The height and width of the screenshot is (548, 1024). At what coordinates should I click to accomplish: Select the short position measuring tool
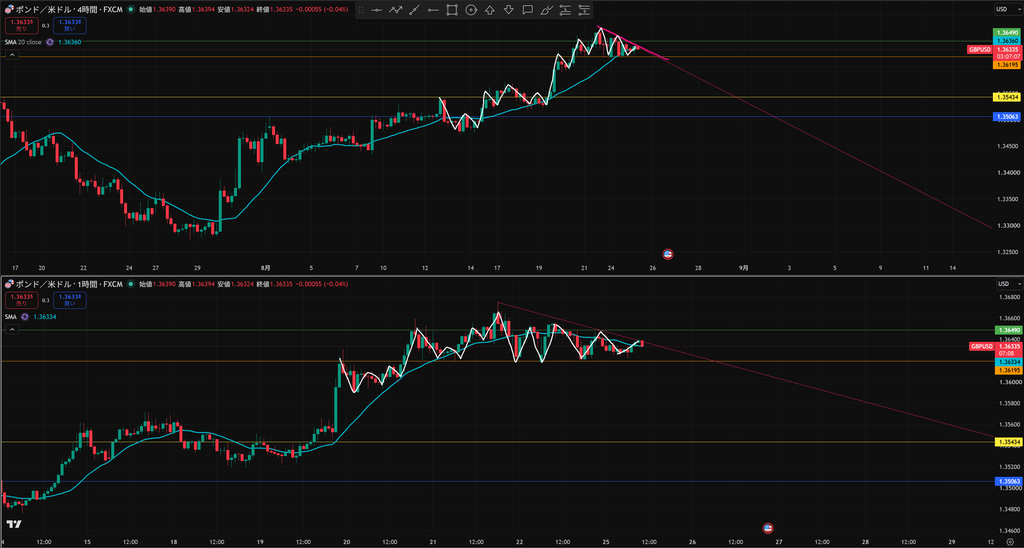(584, 10)
